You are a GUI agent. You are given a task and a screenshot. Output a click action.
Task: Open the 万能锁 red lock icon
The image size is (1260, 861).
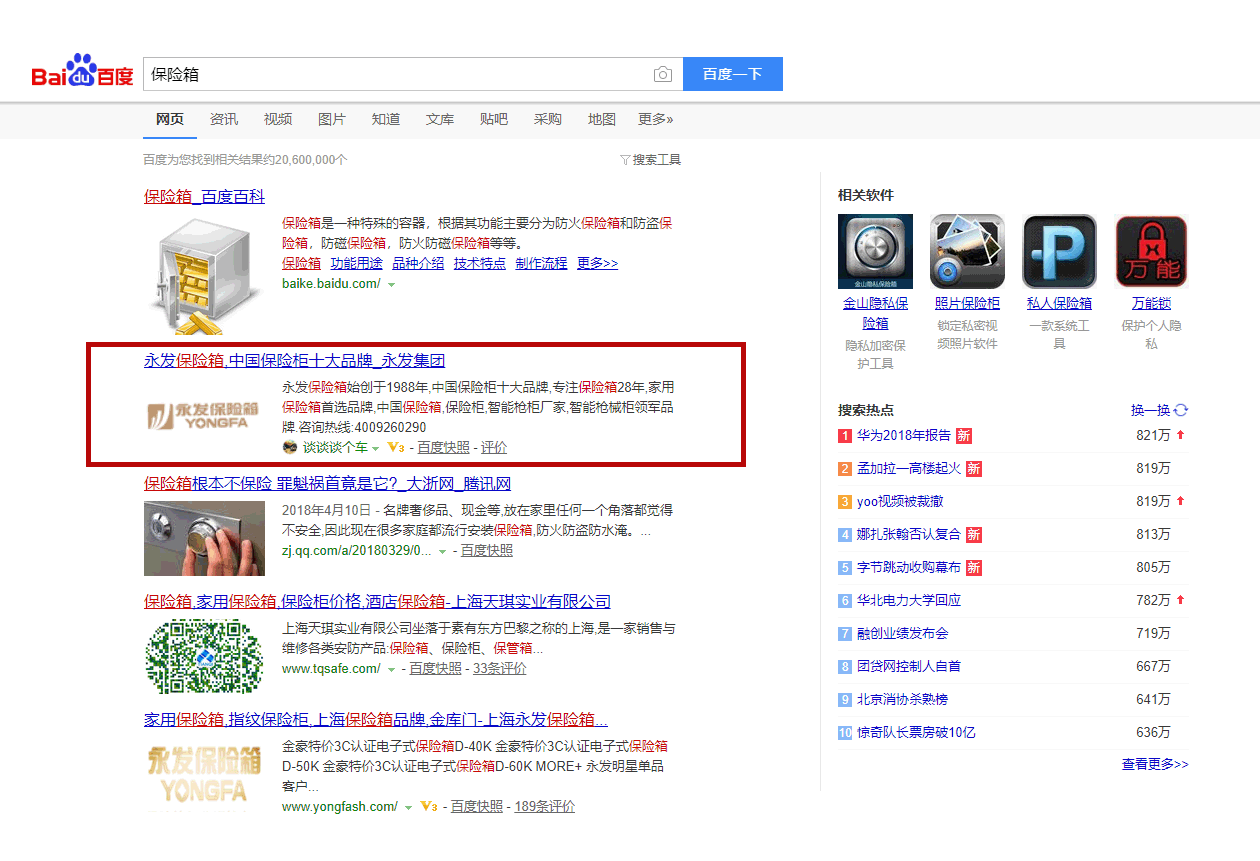[1151, 251]
